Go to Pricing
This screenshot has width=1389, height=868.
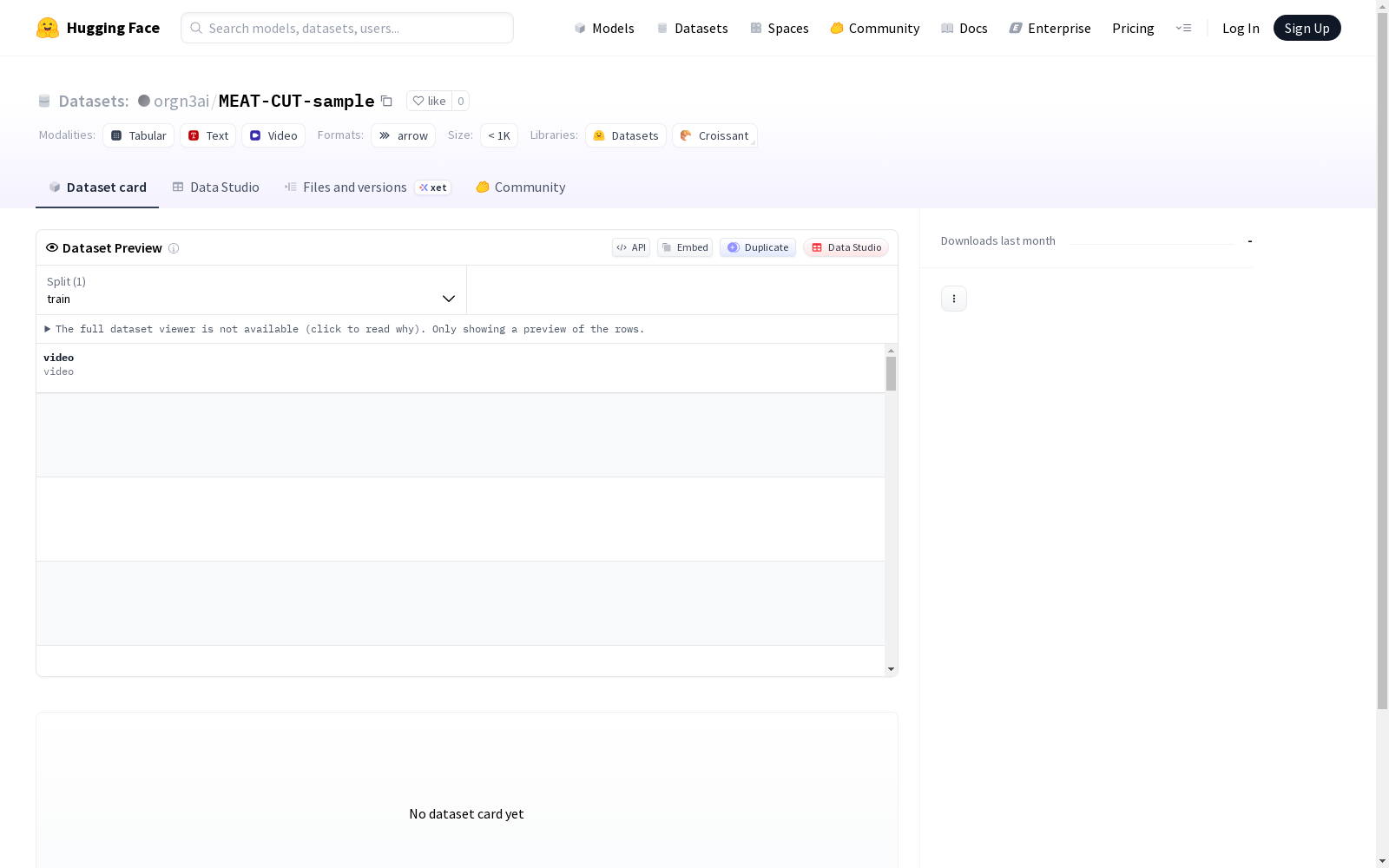(x=1133, y=28)
